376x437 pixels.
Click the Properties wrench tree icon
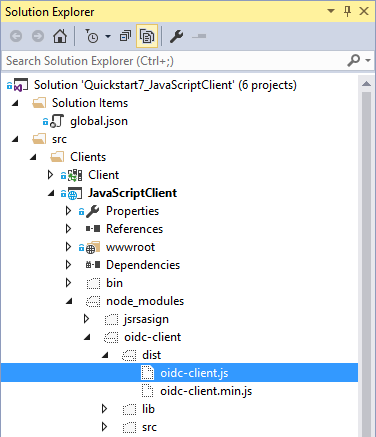(x=93, y=211)
